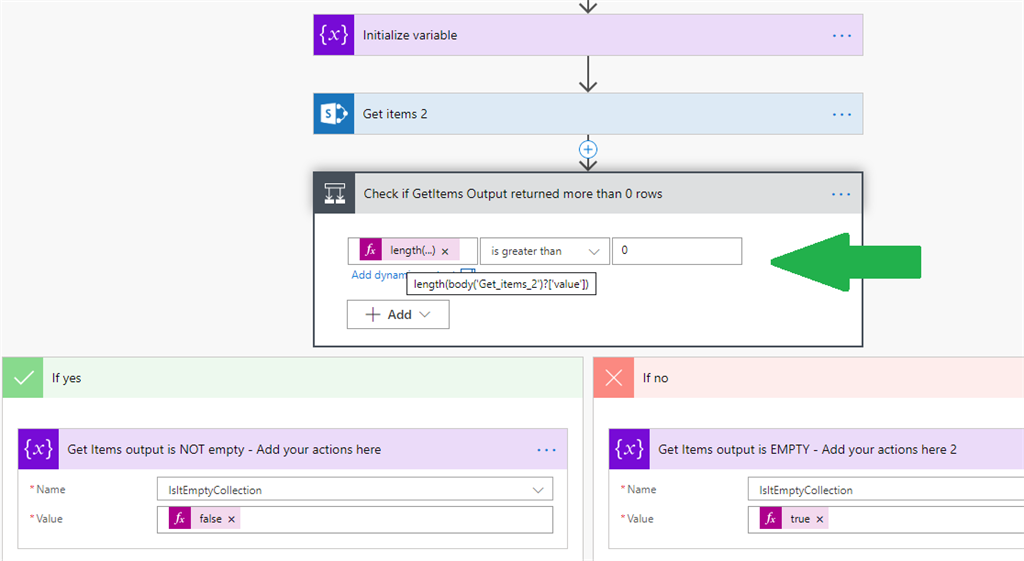The image size is (1024, 561).
Task: Open the Get items 2 ellipsis menu
Action: pyautogui.click(x=841, y=114)
